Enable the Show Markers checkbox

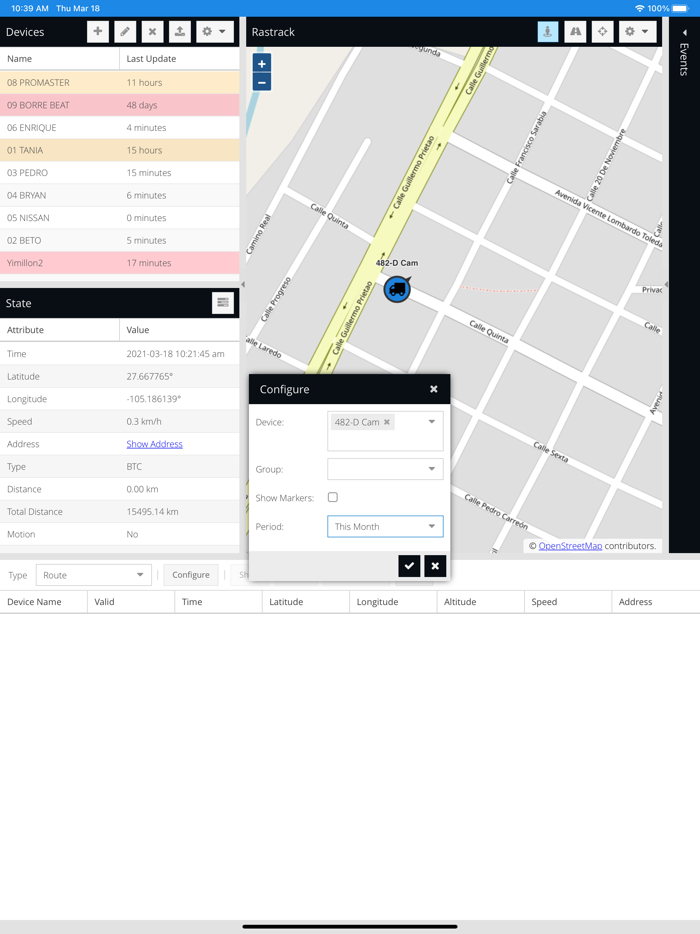point(333,497)
